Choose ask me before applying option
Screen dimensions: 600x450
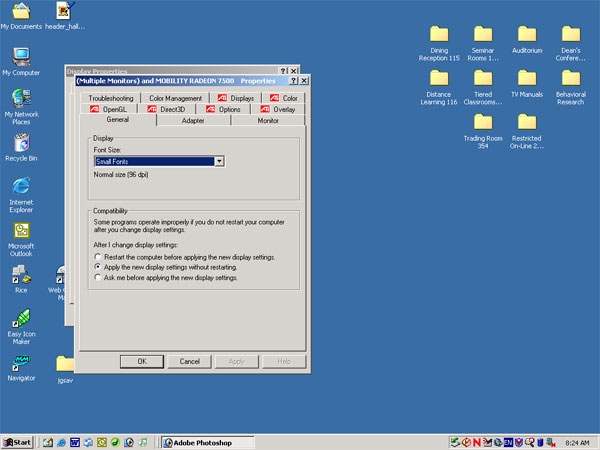pyautogui.click(x=166, y=277)
